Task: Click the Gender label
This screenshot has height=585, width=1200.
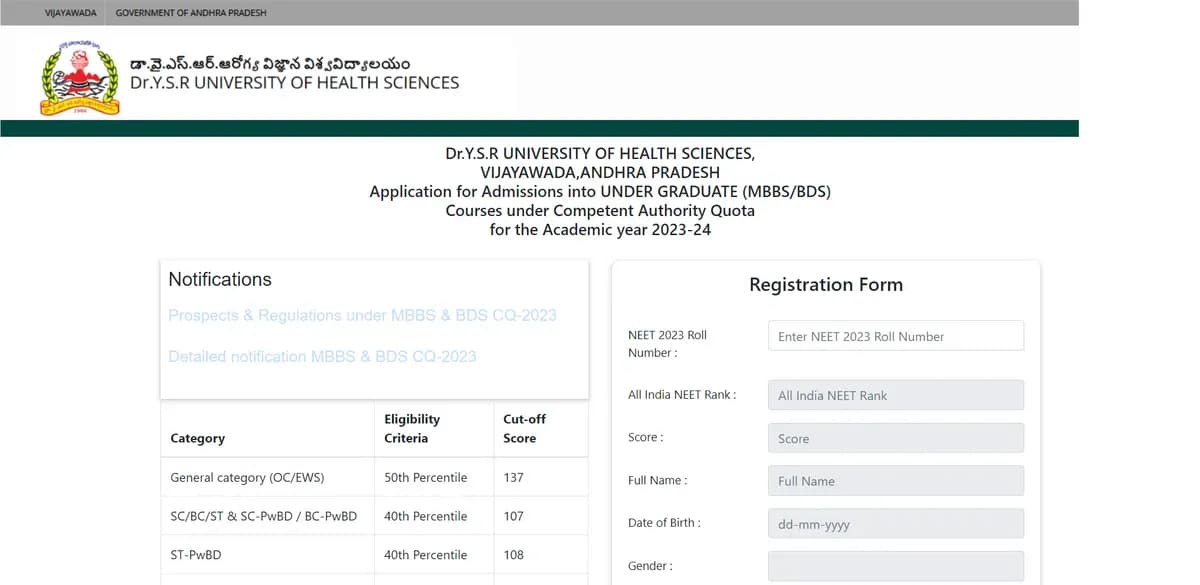Action: click(650, 566)
